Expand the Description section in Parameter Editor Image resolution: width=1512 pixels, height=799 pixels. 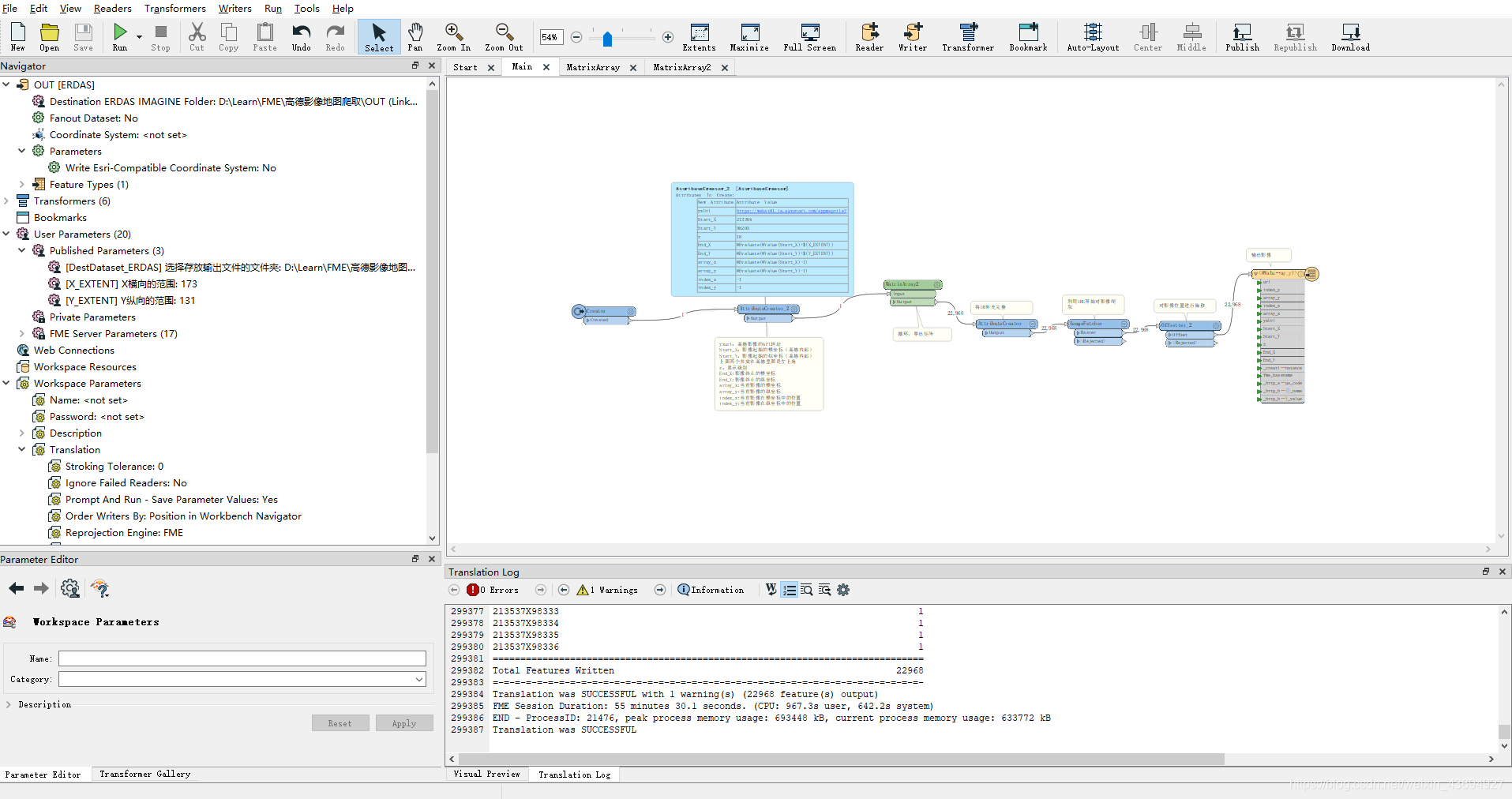pos(9,704)
